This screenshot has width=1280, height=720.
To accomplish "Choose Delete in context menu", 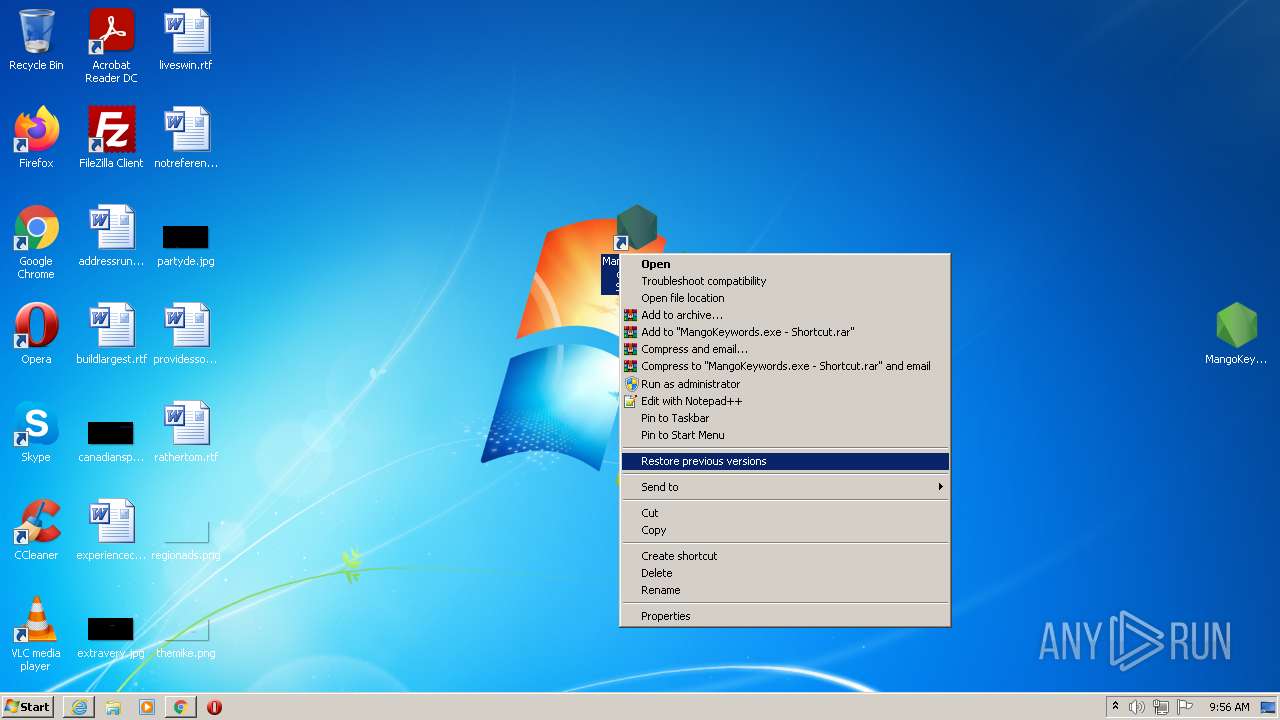I will 785,573.
